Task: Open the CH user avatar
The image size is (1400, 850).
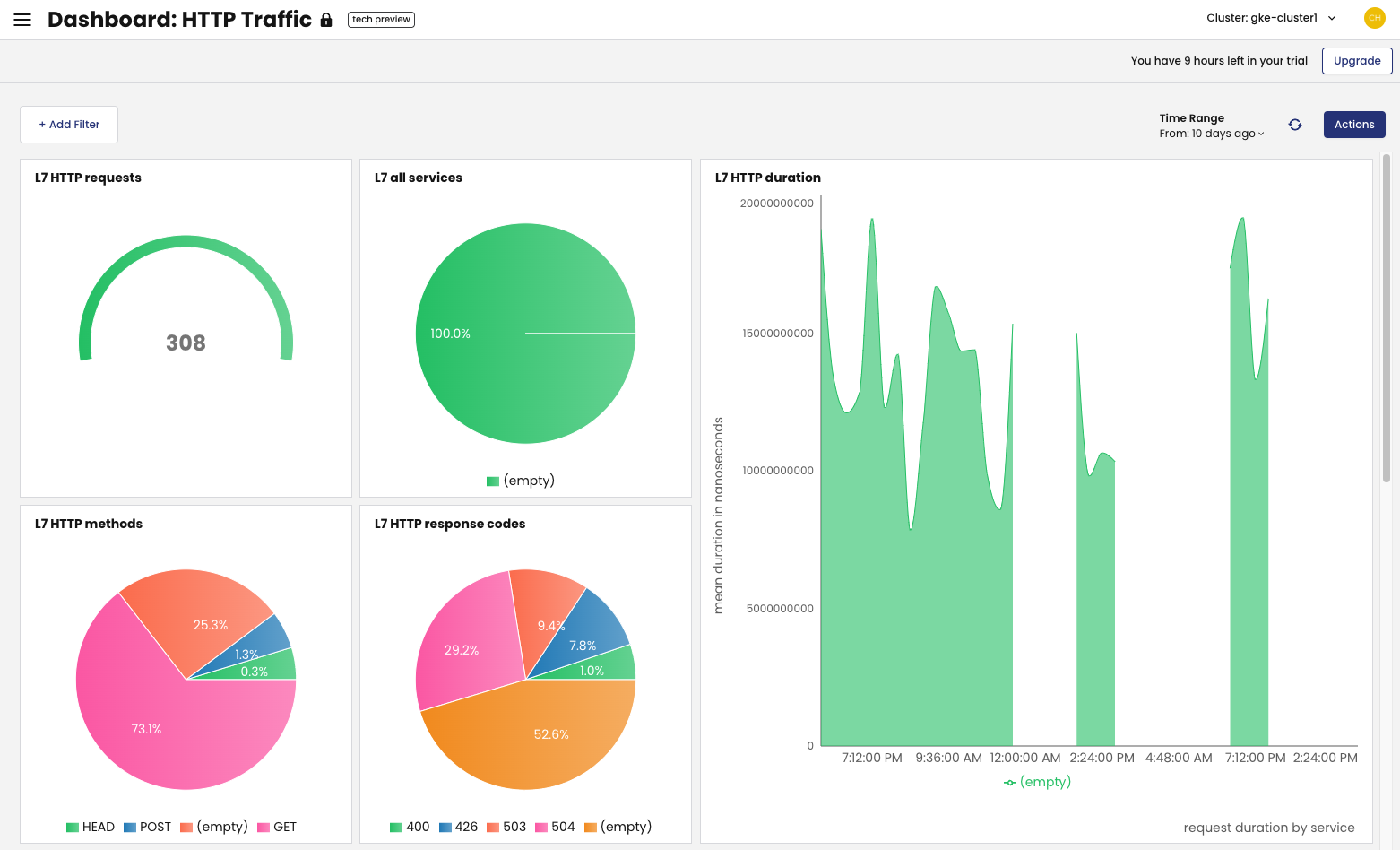Action: pos(1374,17)
